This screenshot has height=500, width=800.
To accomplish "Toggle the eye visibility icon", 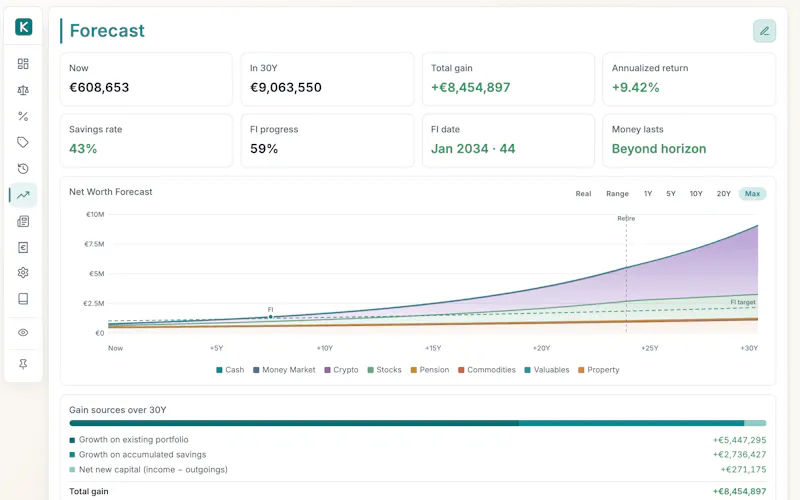I will click(23, 333).
